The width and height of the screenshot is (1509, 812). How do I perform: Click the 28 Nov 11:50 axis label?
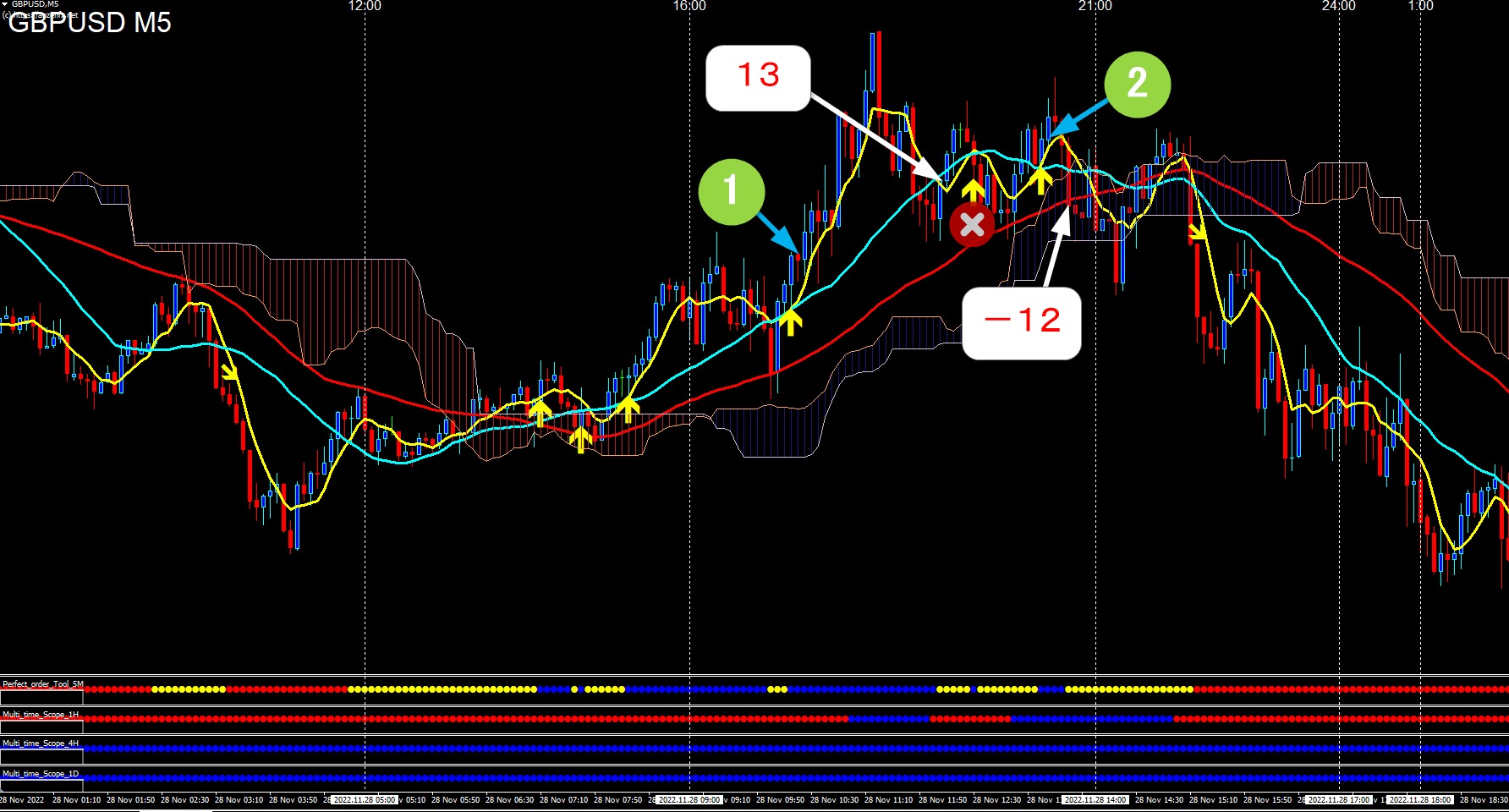[942, 799]
